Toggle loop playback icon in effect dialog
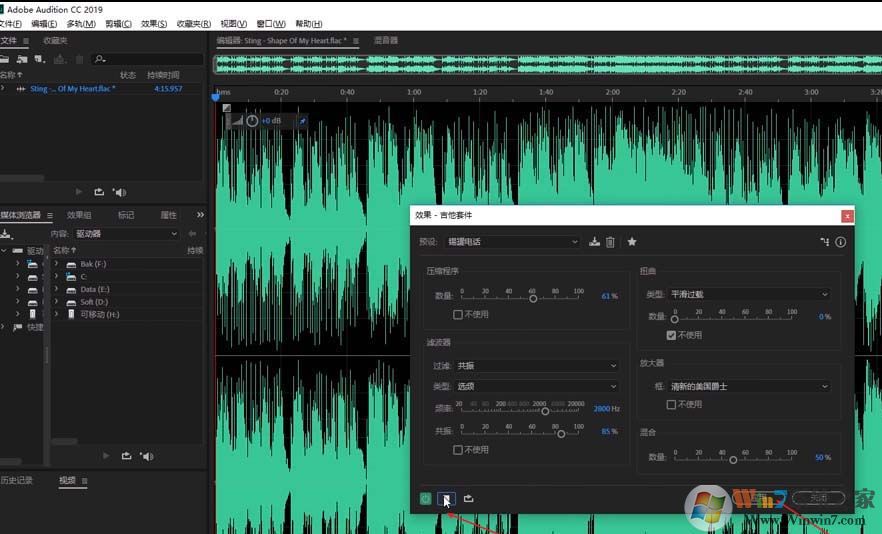The image size is (882, 534). [x=468, y=498]
